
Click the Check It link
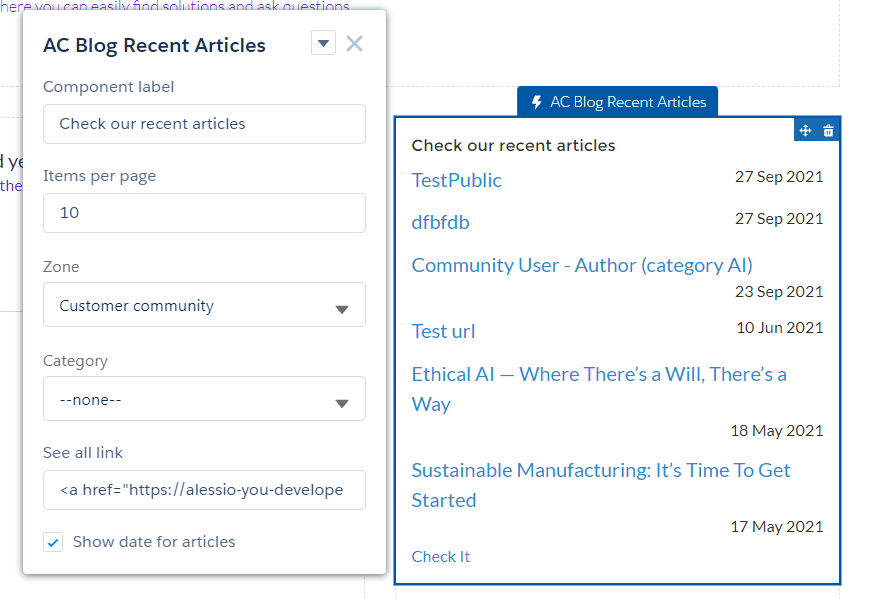(x=441, y=557)
